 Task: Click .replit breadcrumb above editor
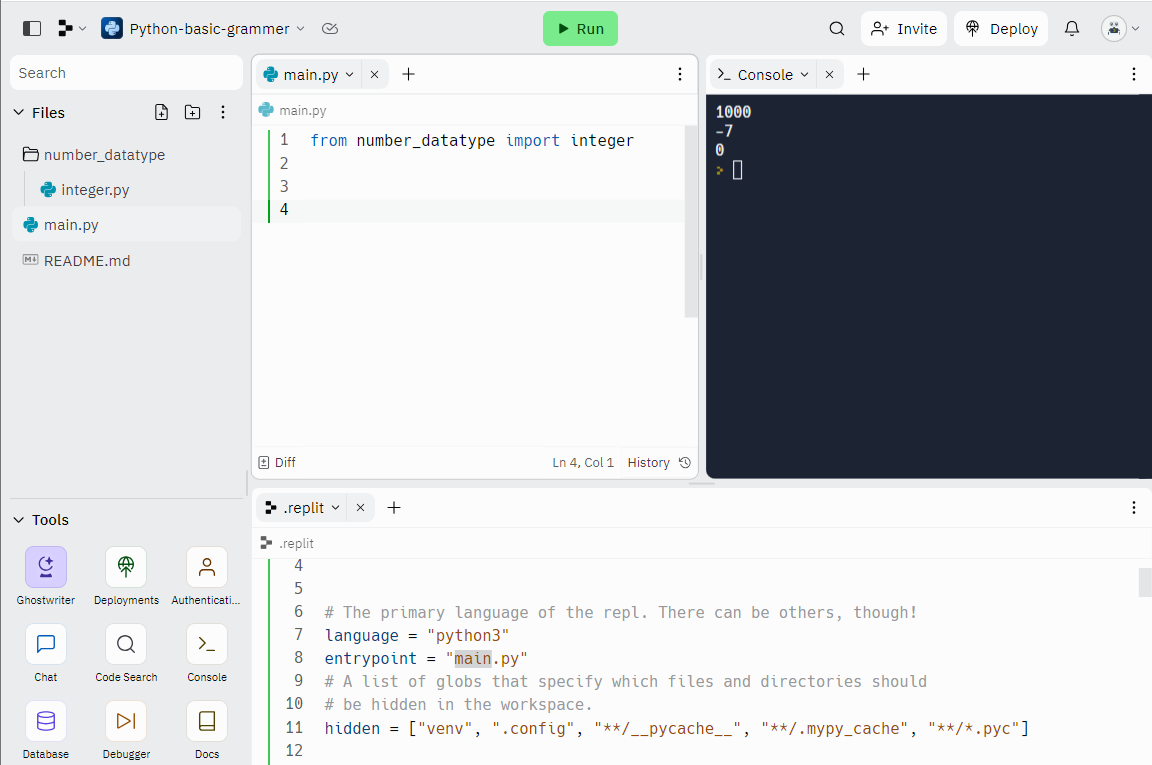tap(287, 543)
